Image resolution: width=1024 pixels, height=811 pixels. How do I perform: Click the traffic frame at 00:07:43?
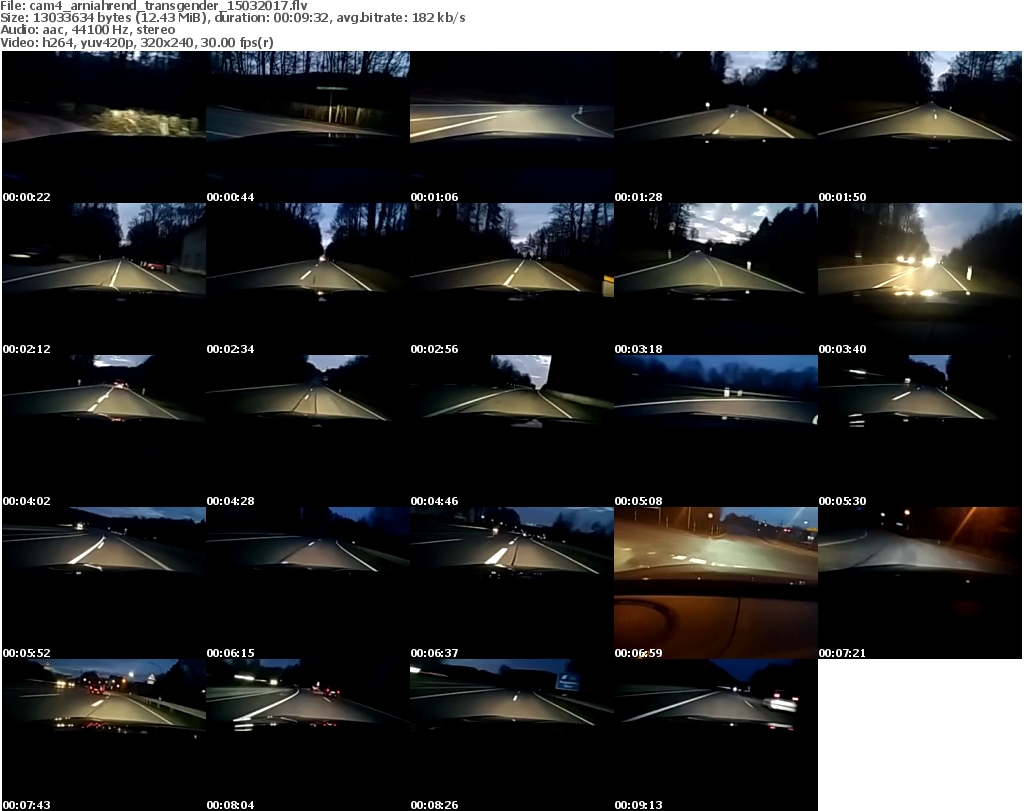pyautogui.click(x=104, y=735)
